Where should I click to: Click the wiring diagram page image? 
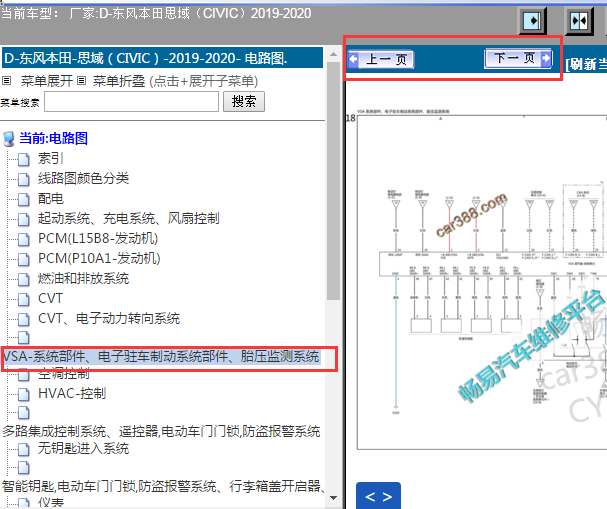click(x=482, y=283)
